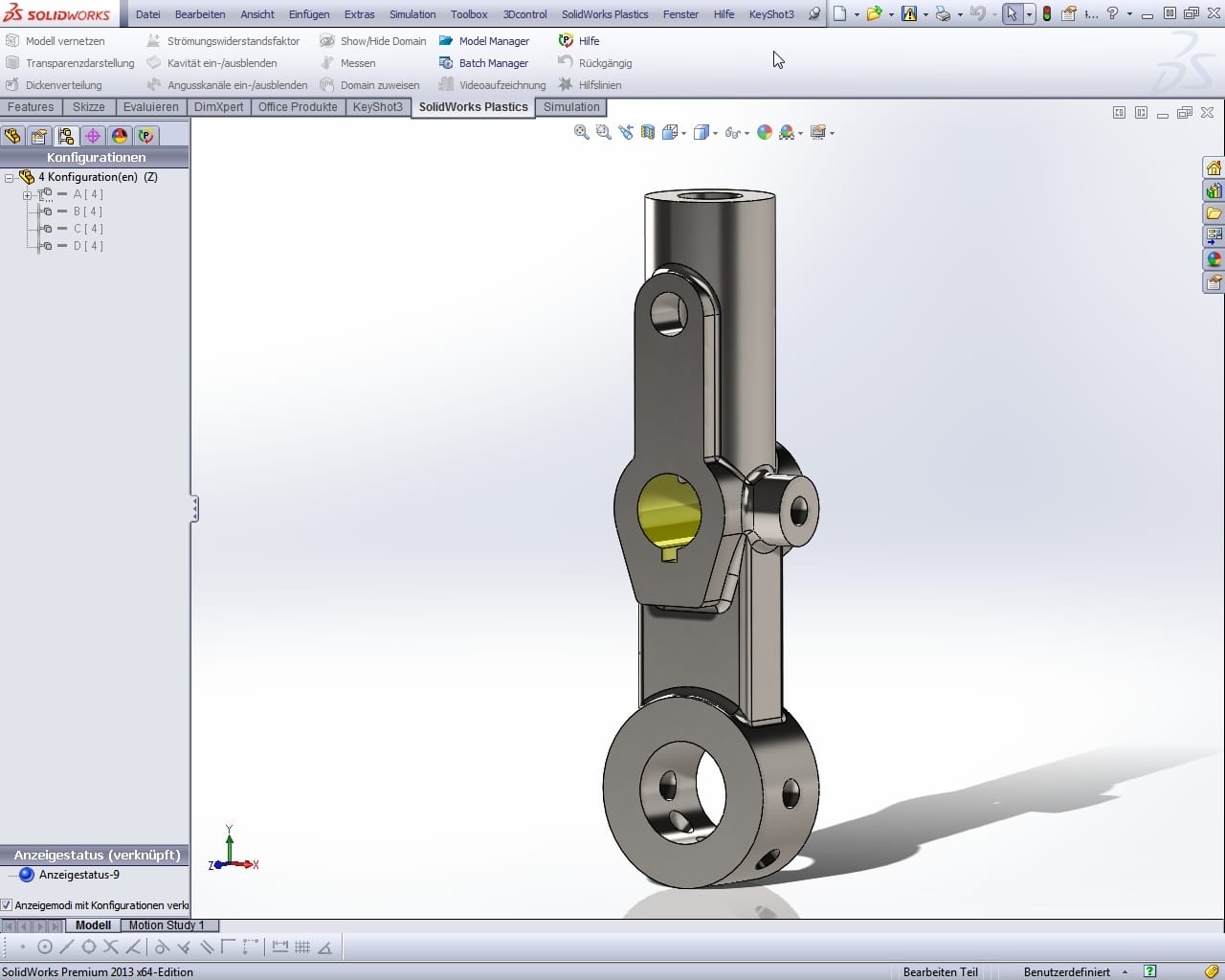Open the Display Style dropdown arrow

716,134
